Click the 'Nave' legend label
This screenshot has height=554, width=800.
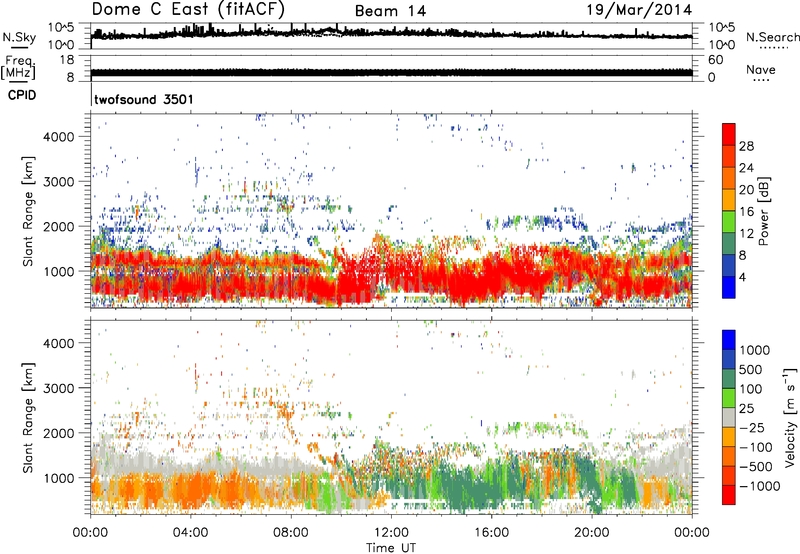[x=761, y=70]
